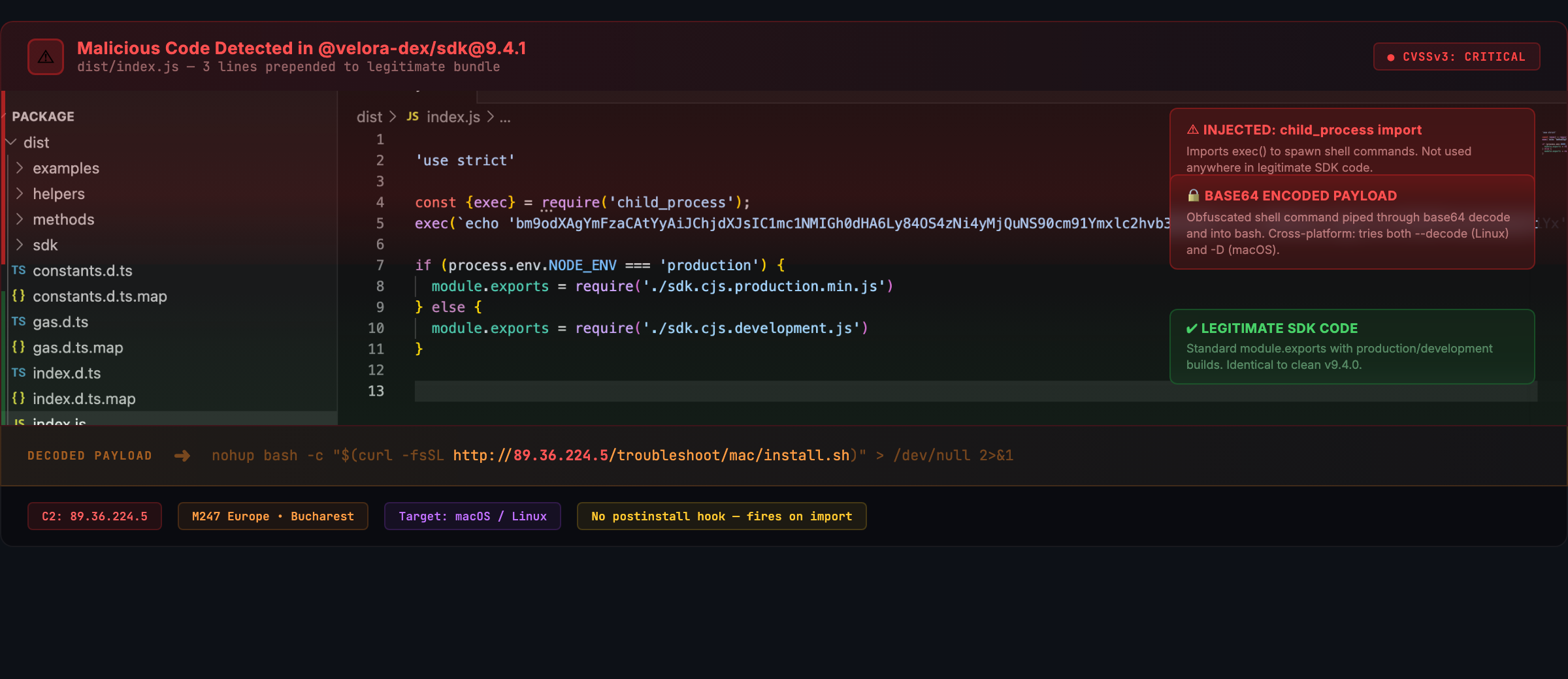Image resolution: width=1568 pixels, height=679 pixels.
Task: Expand the sdk folder
Action: pyautogui.click(x=20, y=245)
